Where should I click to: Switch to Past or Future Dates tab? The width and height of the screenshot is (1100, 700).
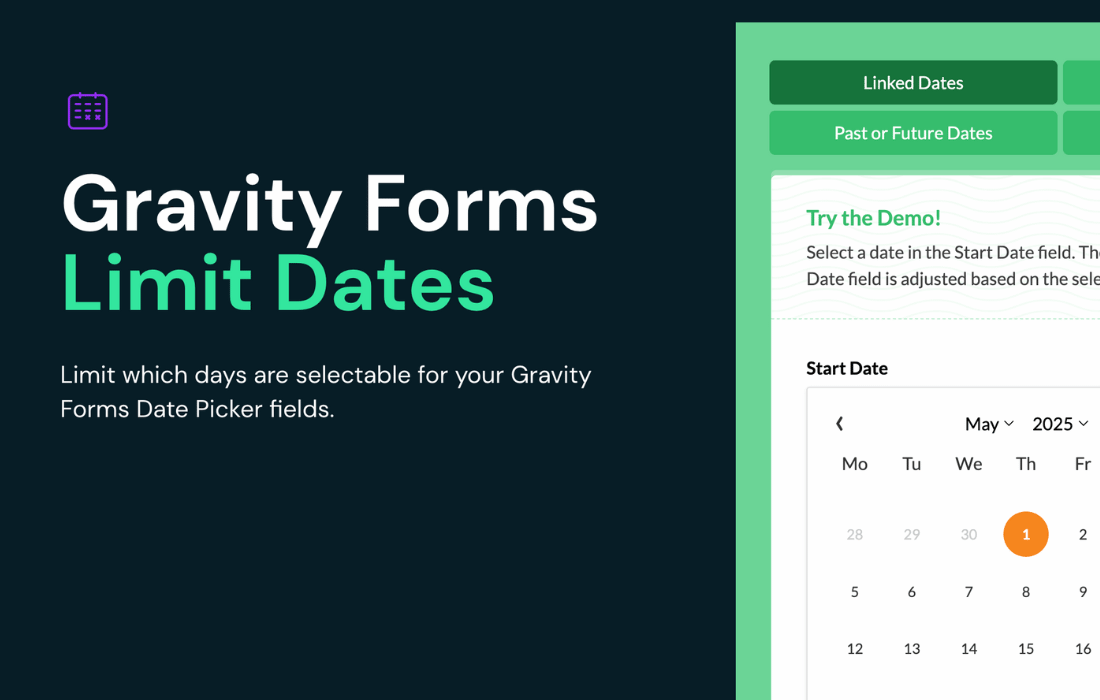(913, 133)
